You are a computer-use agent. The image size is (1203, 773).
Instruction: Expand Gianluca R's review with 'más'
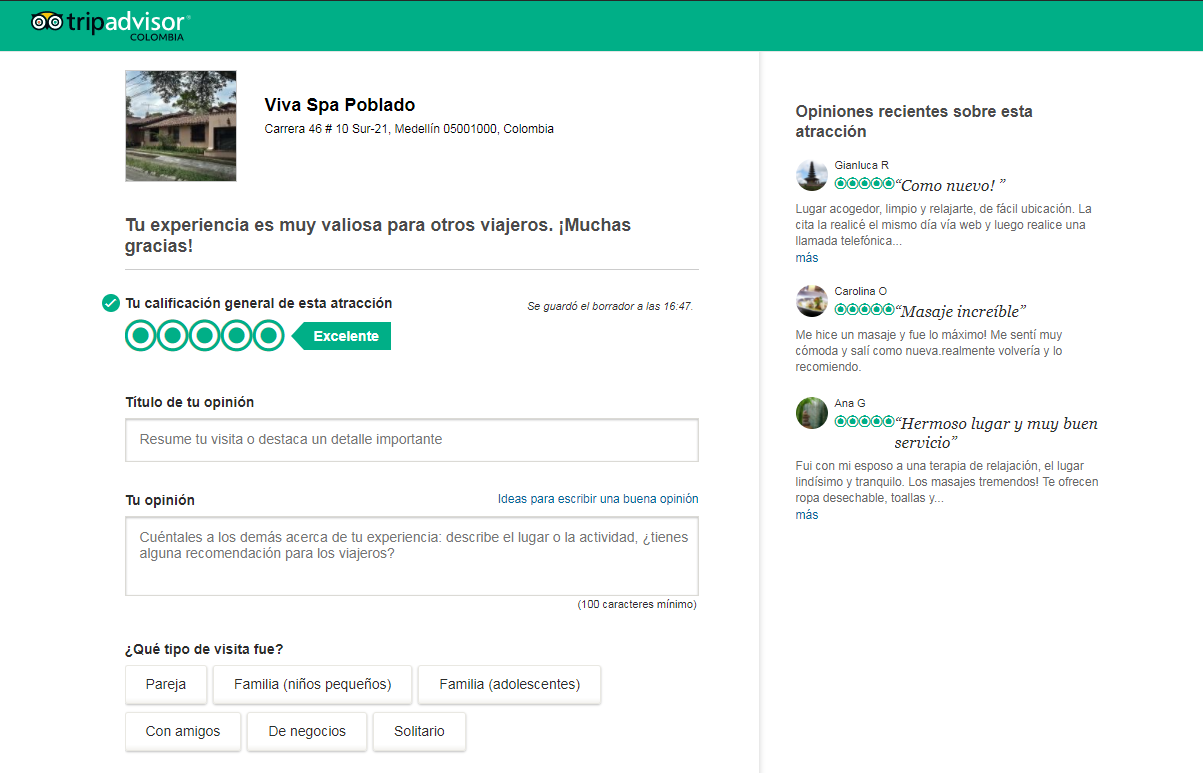coord(806,258)
